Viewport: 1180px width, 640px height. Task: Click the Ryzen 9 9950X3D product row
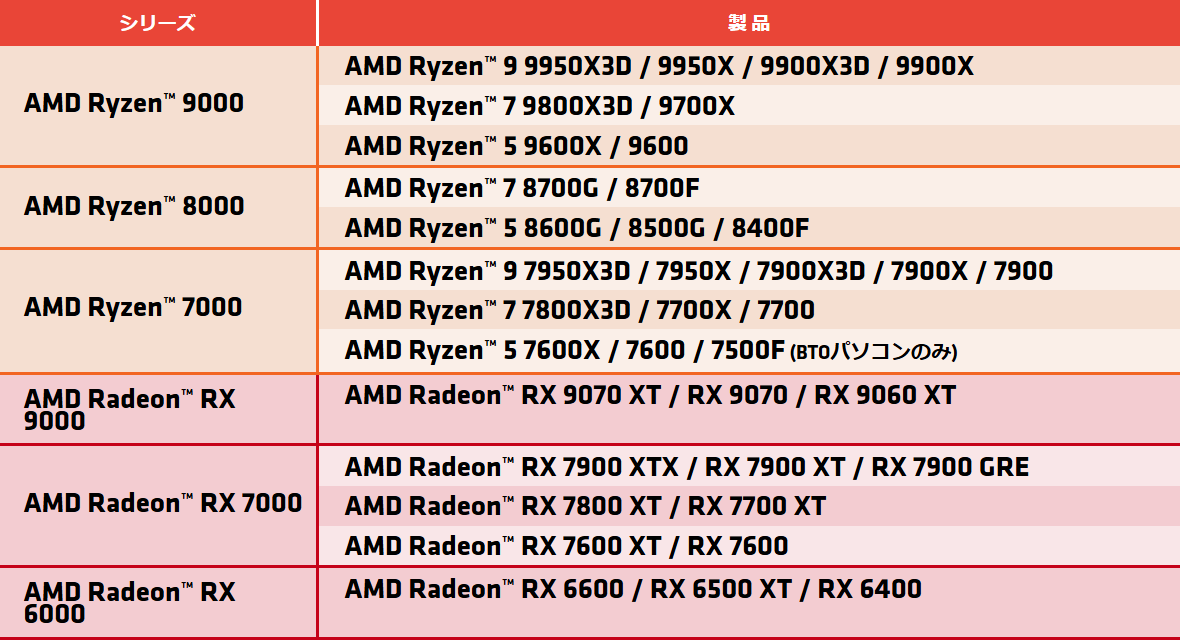[750, 66]
